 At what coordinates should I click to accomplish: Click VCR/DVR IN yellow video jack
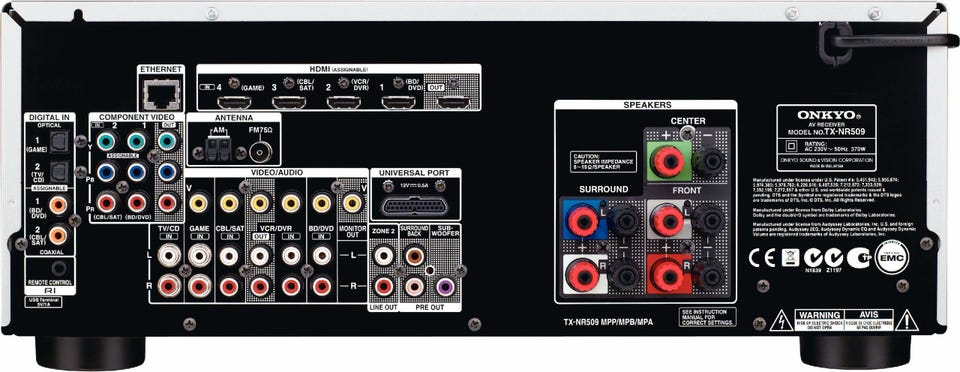pos(291,203)
